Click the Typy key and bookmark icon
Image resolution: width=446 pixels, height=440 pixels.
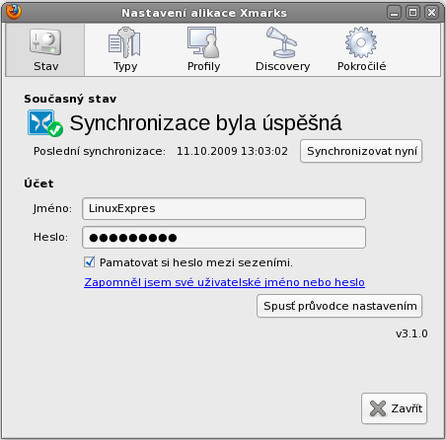[x=124, y=42]
